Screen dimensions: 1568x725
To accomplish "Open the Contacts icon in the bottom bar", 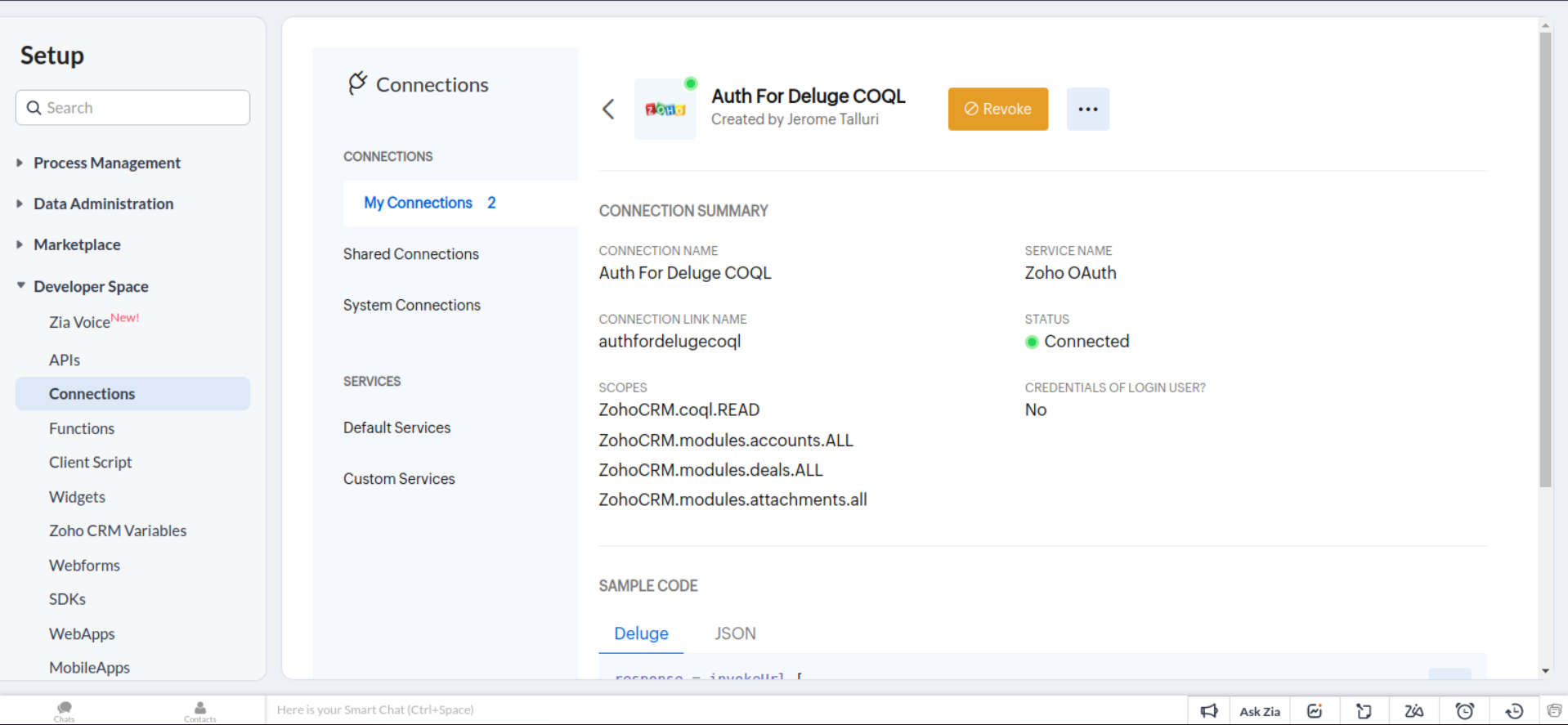I will point(200,711).
